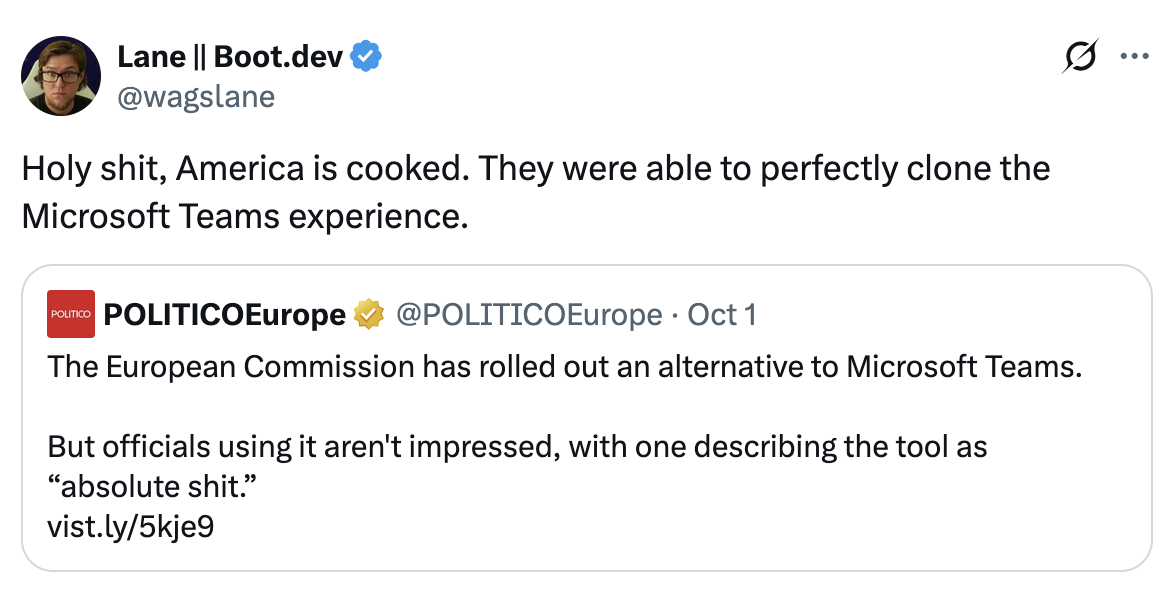1174x598 pixels.
Task: Click the "Holy shit, America is cooked" line
Action: [x=535, y=168]
